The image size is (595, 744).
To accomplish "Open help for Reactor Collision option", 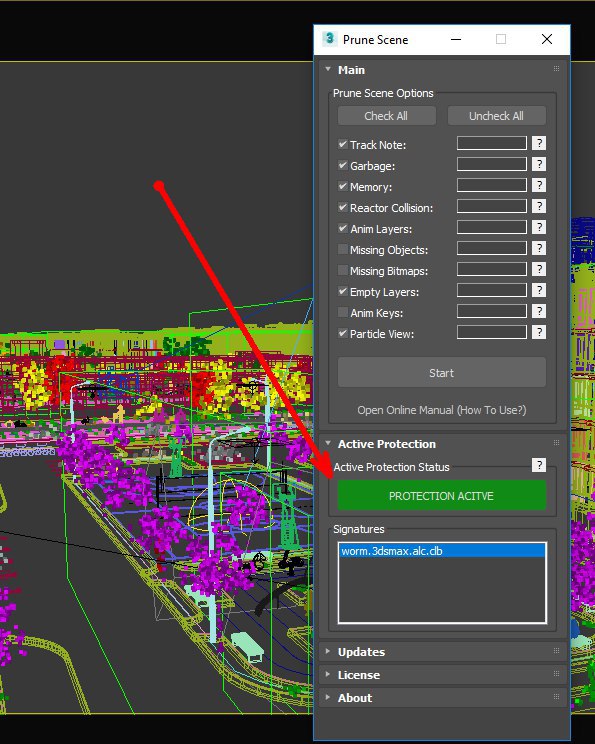I will [x=539, y=206].
